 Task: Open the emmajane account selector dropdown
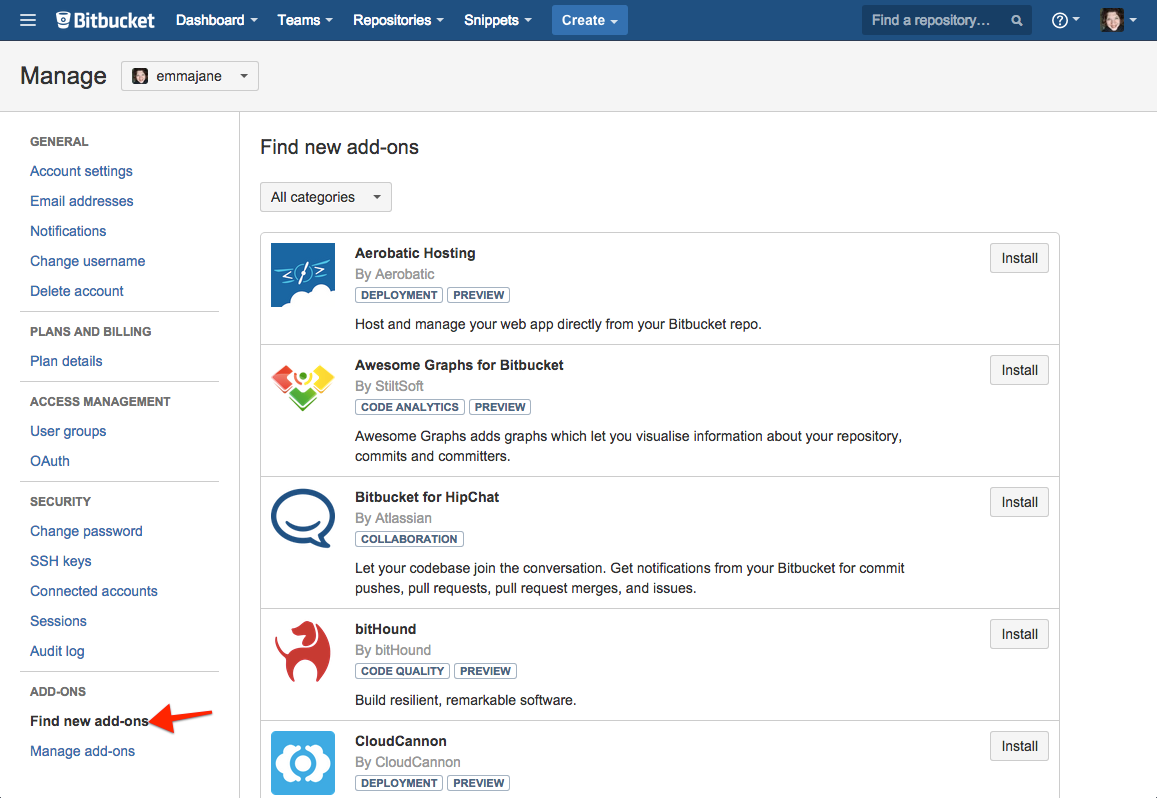(x=189, y=75)
